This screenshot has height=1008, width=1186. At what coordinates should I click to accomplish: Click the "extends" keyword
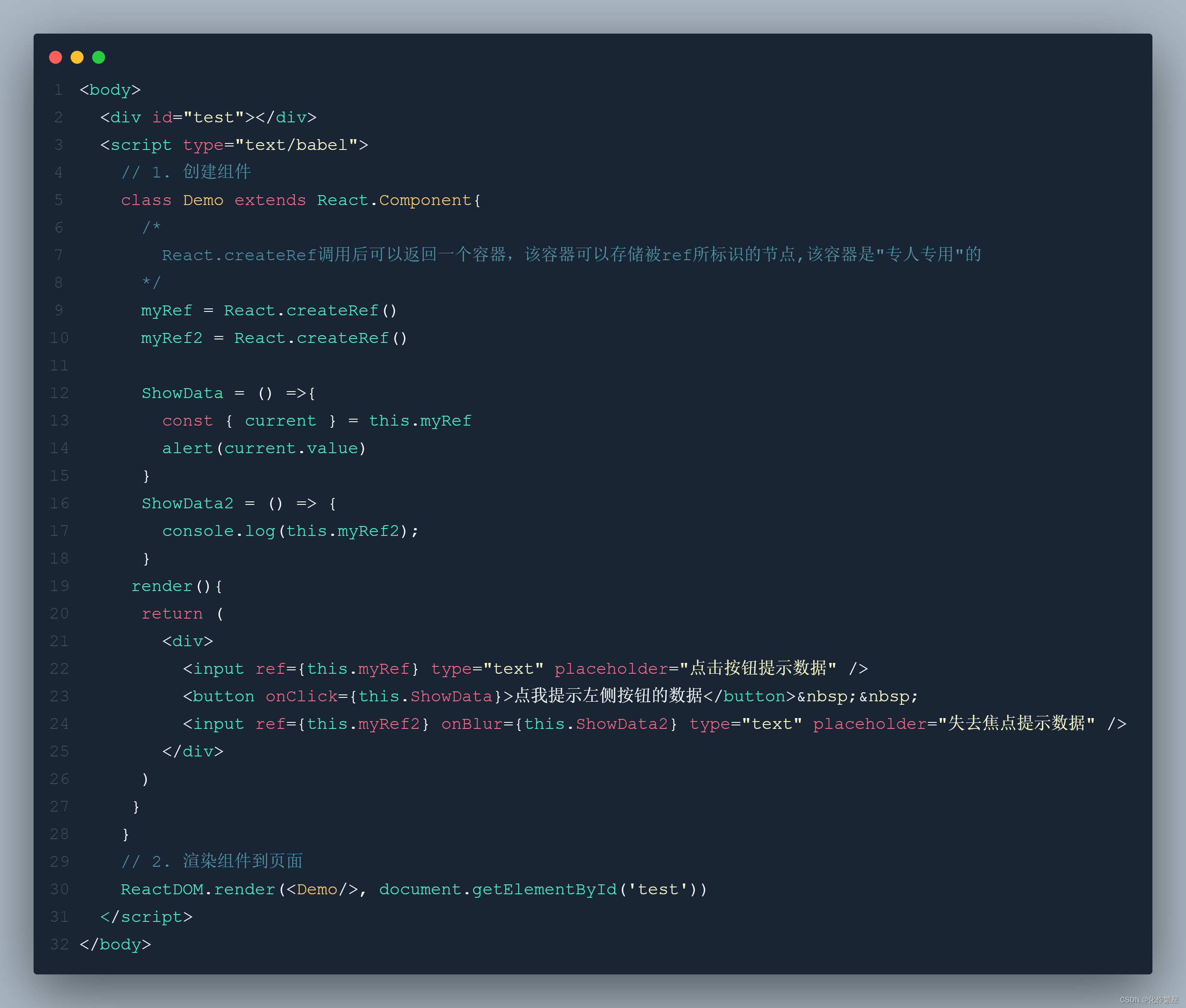click(270, 200)
